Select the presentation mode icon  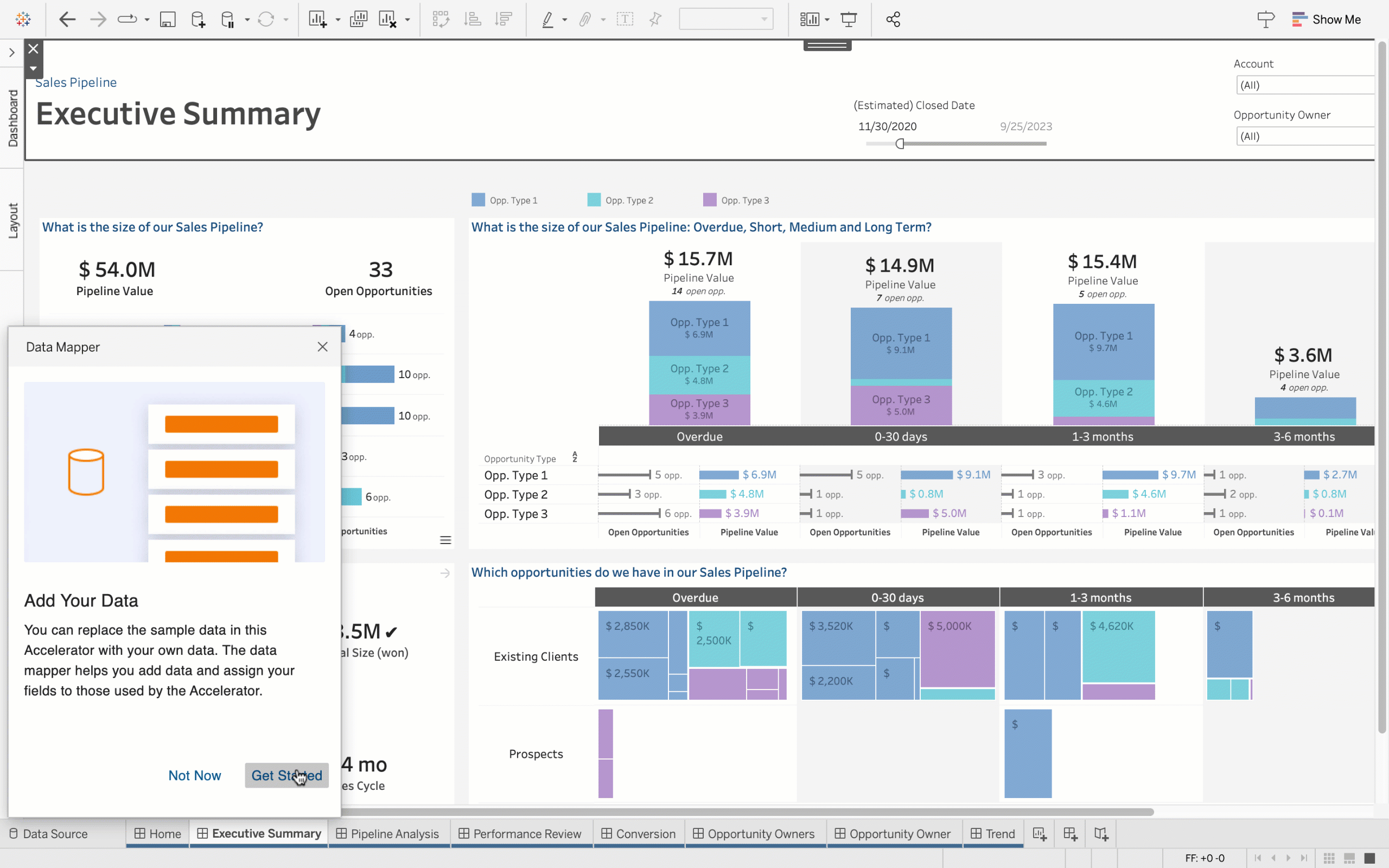(x=848, y=19)
